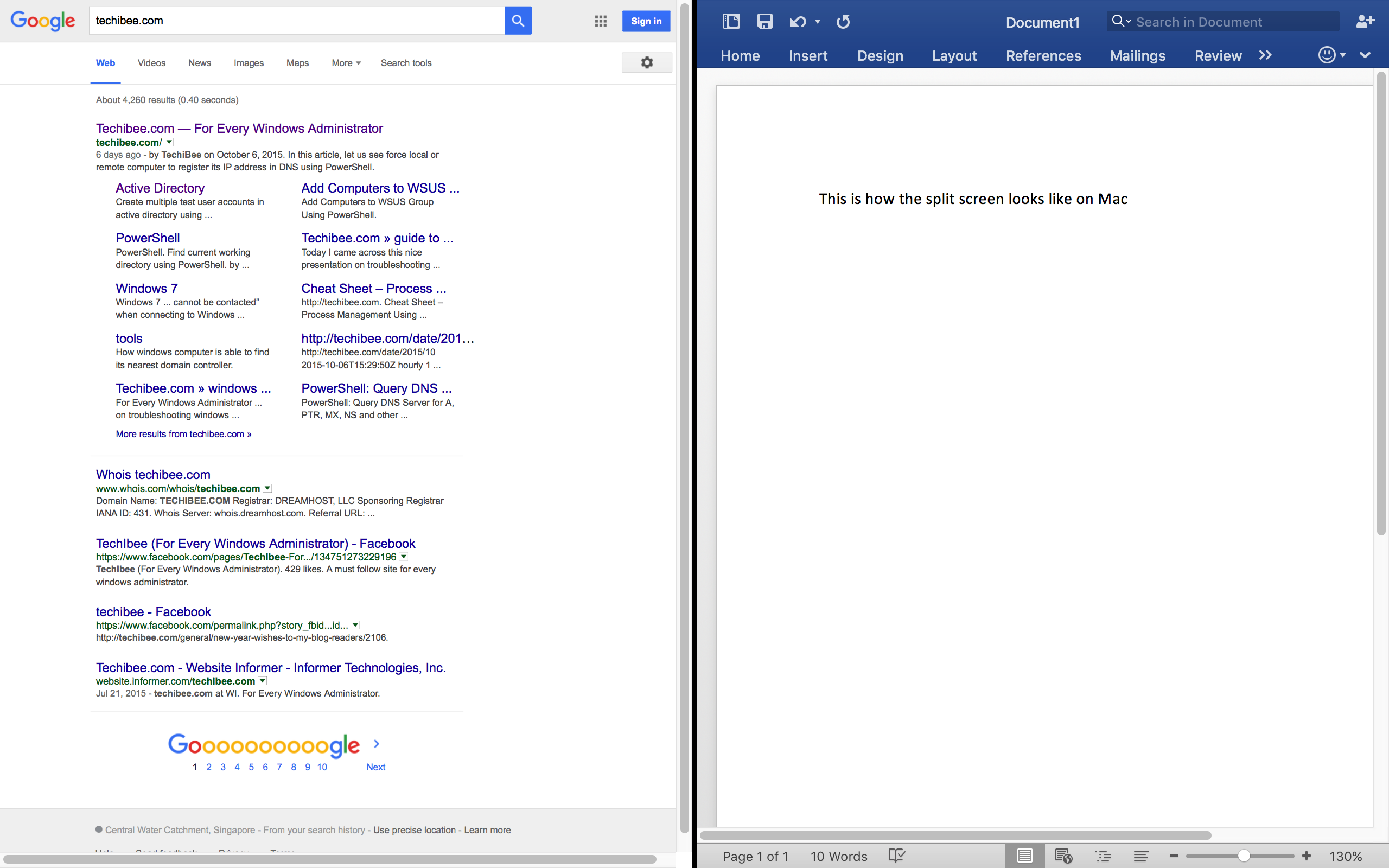Open Google search settings gear

646,62
